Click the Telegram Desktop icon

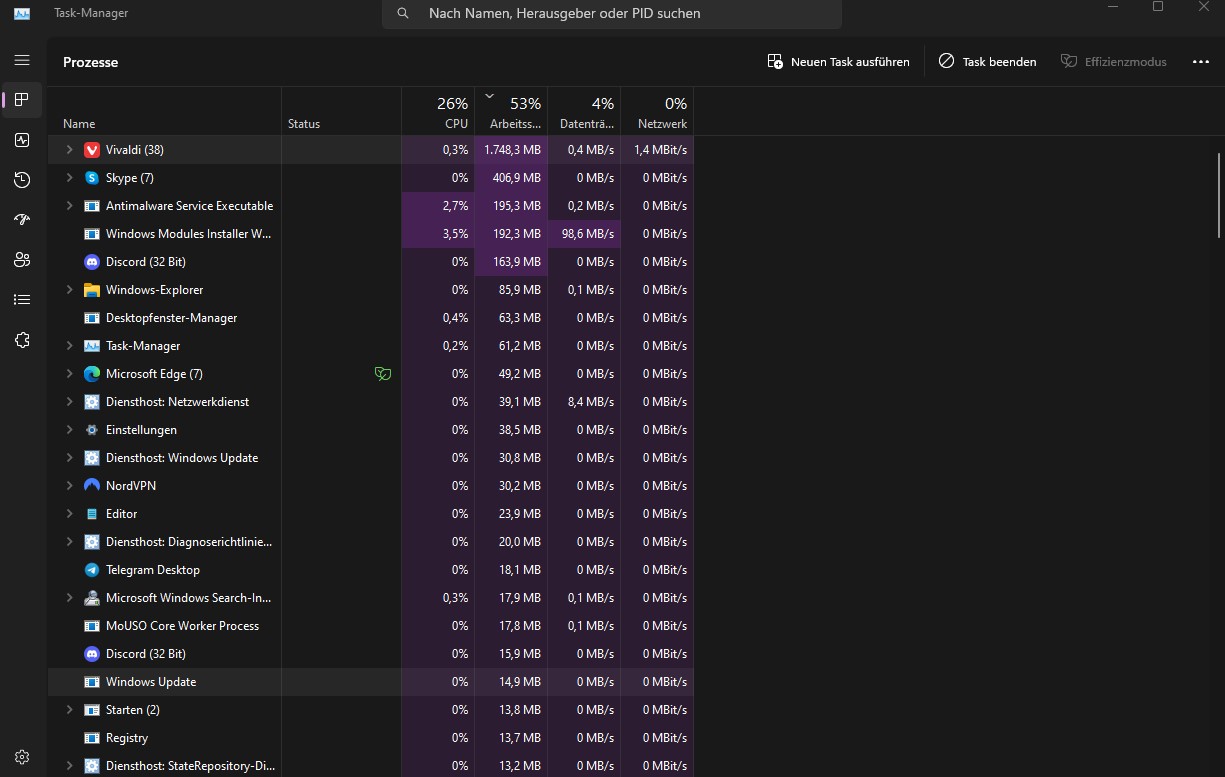tap(92, 570)
